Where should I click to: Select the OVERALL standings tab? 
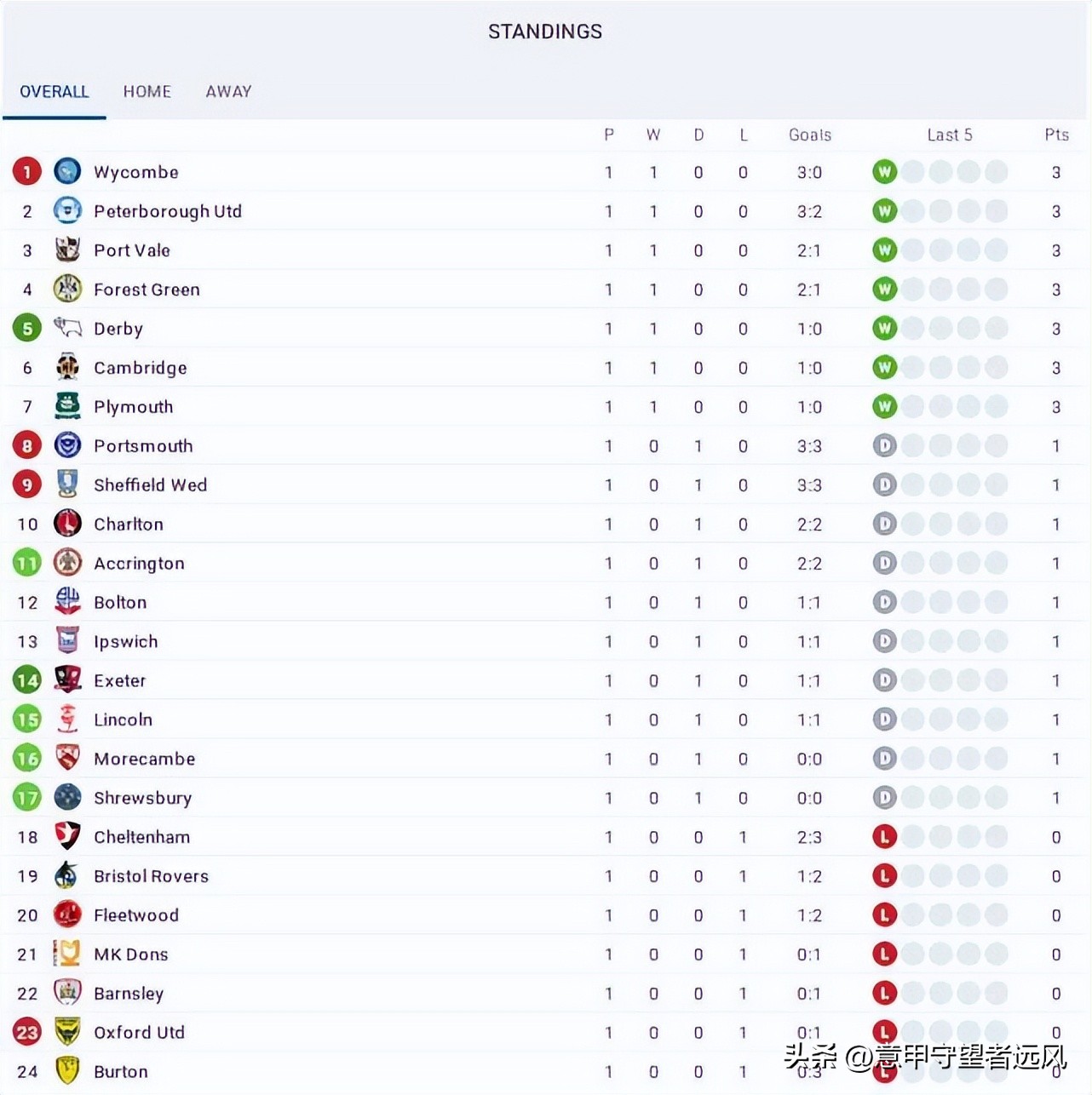point(54,91)
